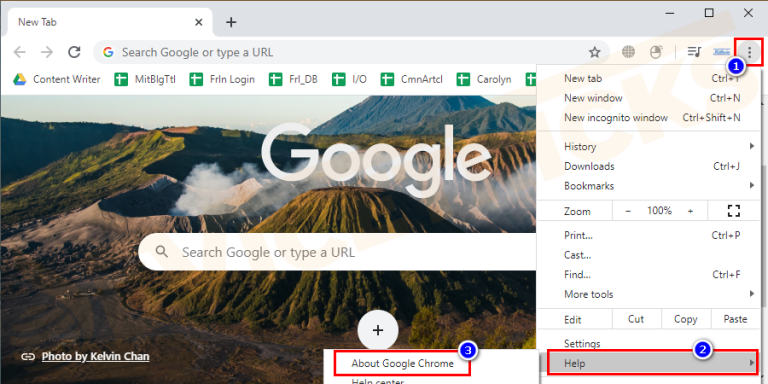Open the MitBlgTtl sheets bookmark

click(145, 79)
